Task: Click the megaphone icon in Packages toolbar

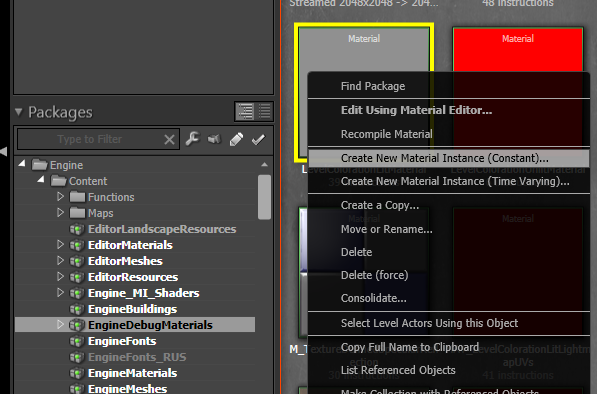Action: 214,139
